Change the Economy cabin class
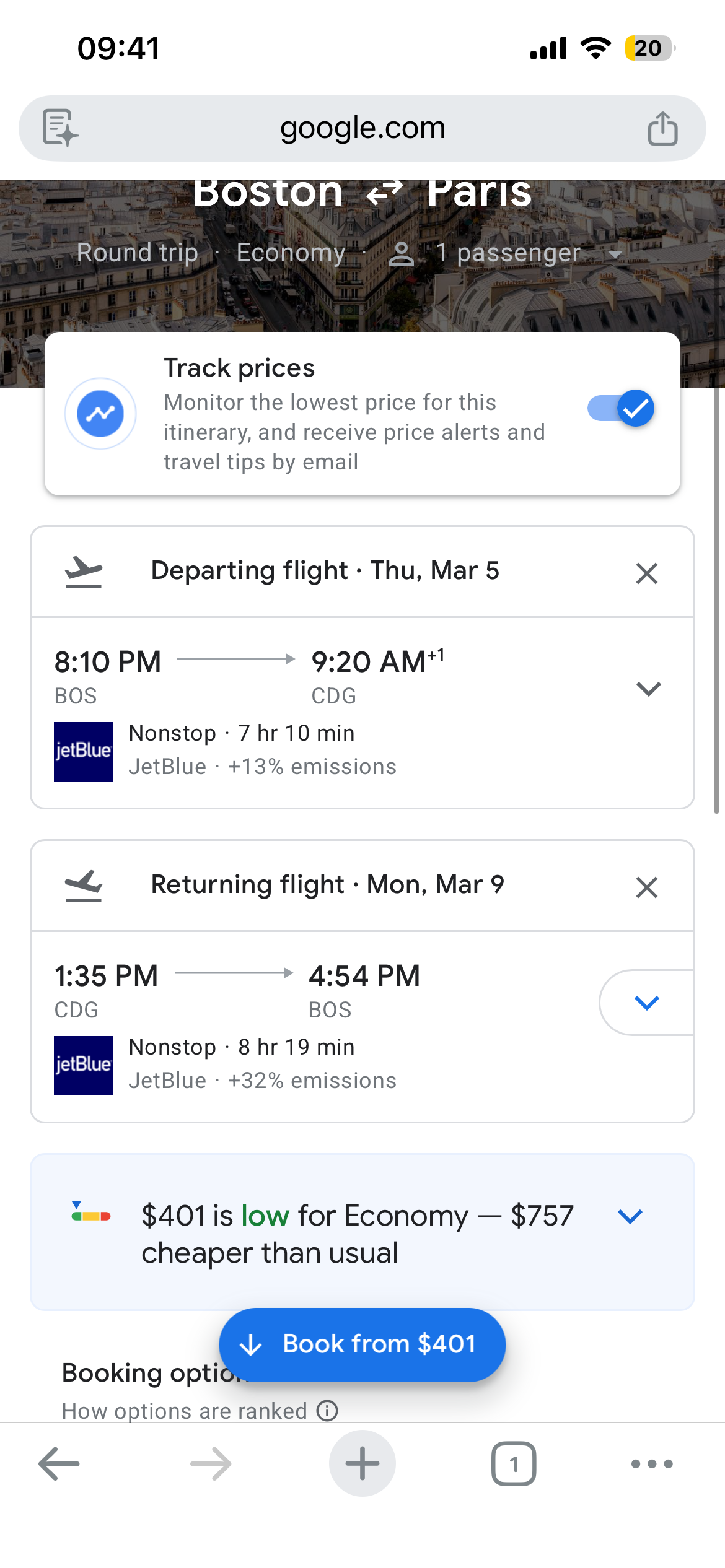The width and height of the screenshot is (725, 1568). [x=291, y=253]
